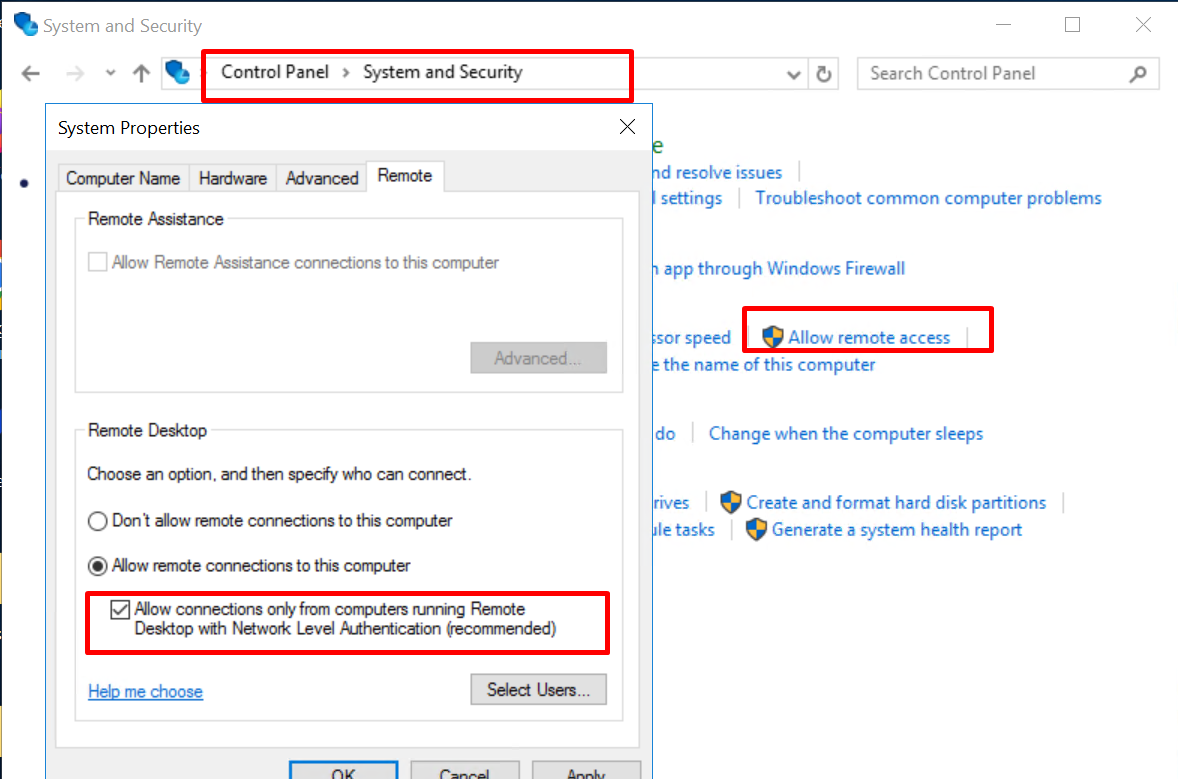Click the Select Users button
The height and width of the screenshot is (779, 1178).
(x=539, y=690)
